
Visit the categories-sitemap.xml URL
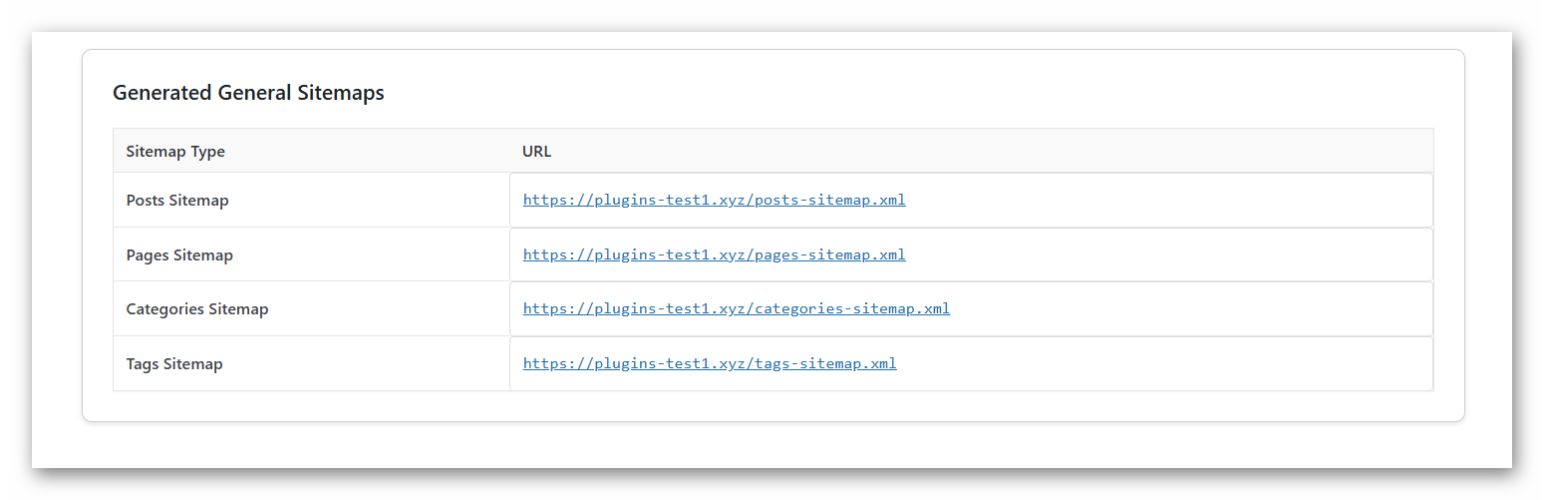coord(735,309)
